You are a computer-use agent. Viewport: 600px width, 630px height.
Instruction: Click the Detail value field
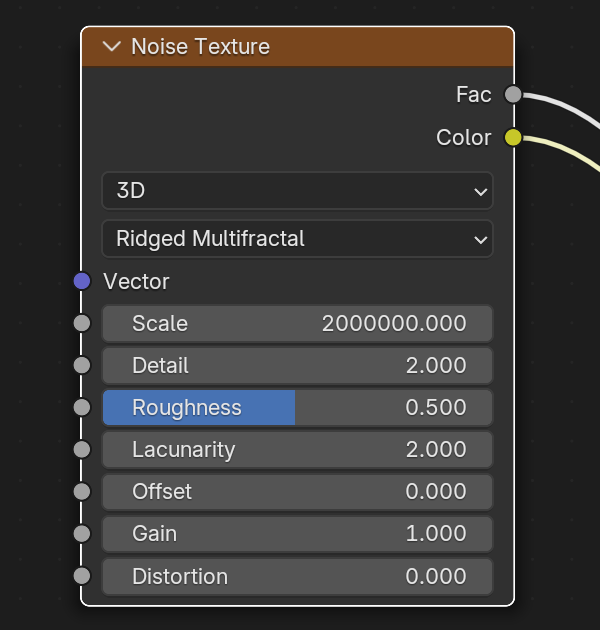pos(297,365)
